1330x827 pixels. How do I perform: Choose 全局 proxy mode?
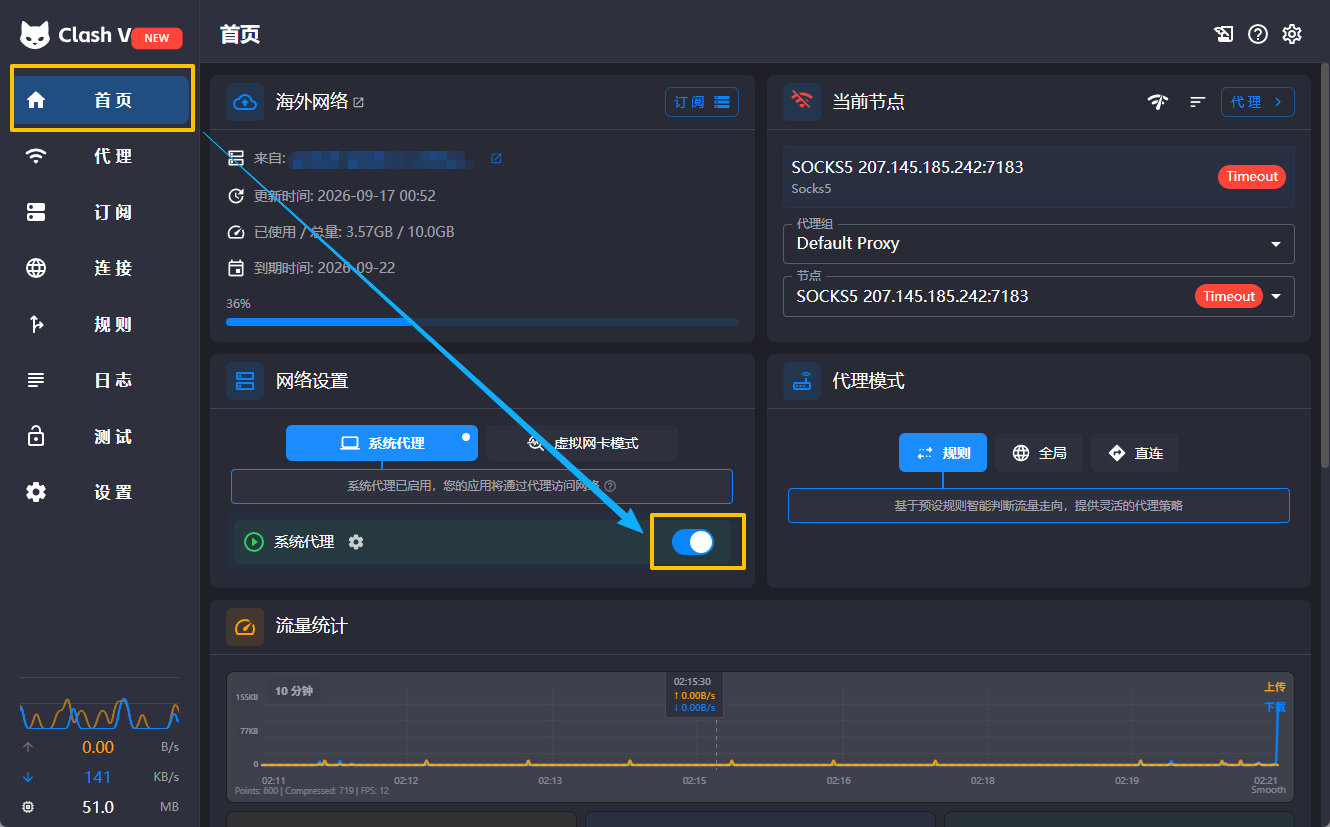coord(1039,453)
